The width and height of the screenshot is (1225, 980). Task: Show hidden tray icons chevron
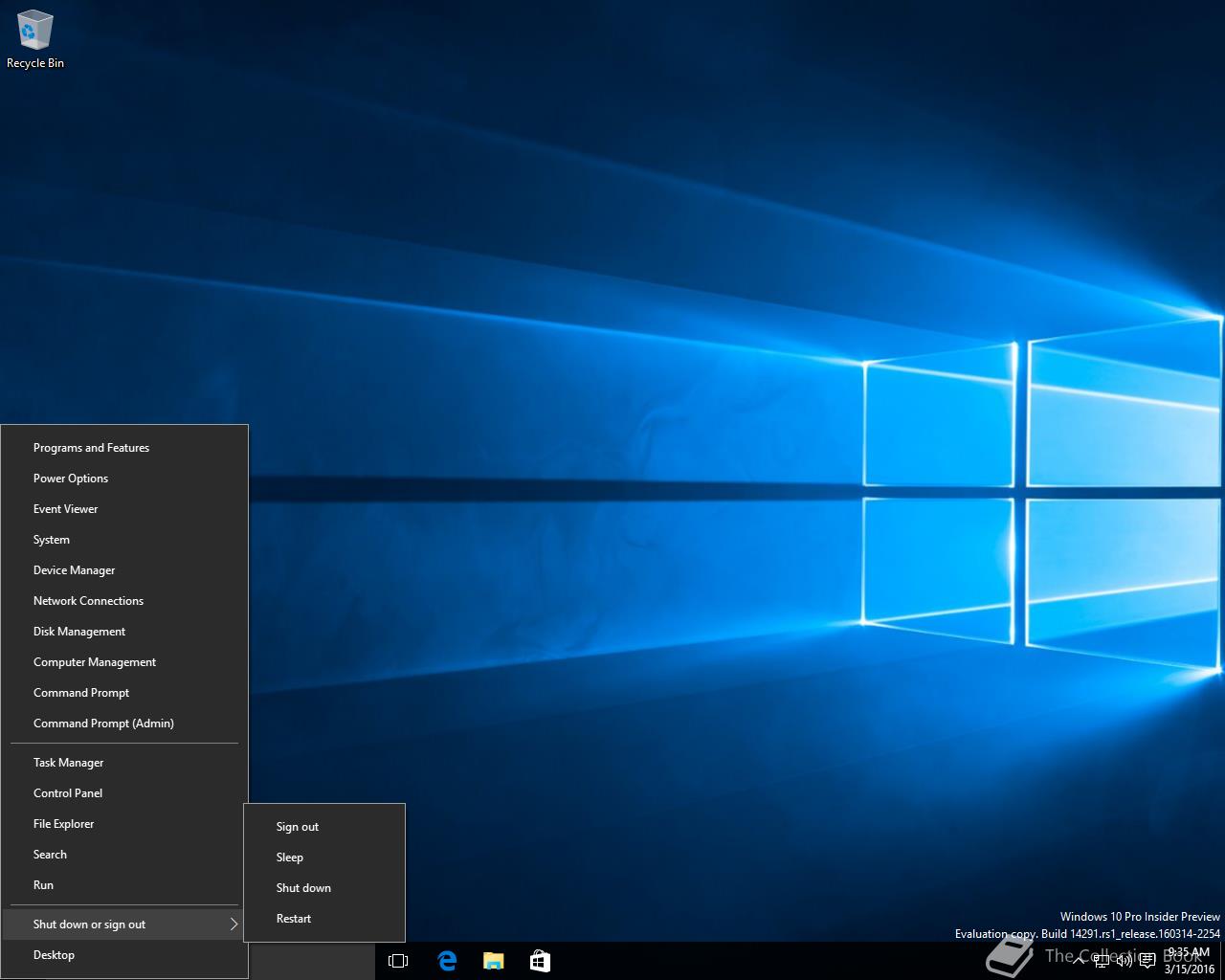click(x=1079, y=961)
